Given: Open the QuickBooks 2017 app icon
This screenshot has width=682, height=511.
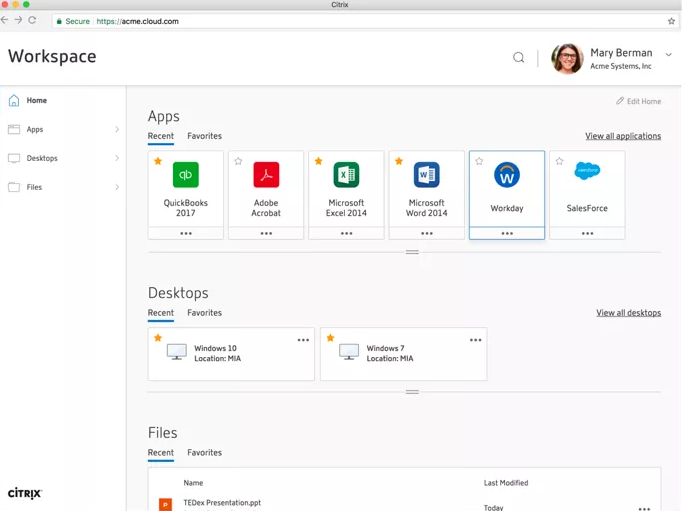Looking at the screenshot, I should click(186, 175).
